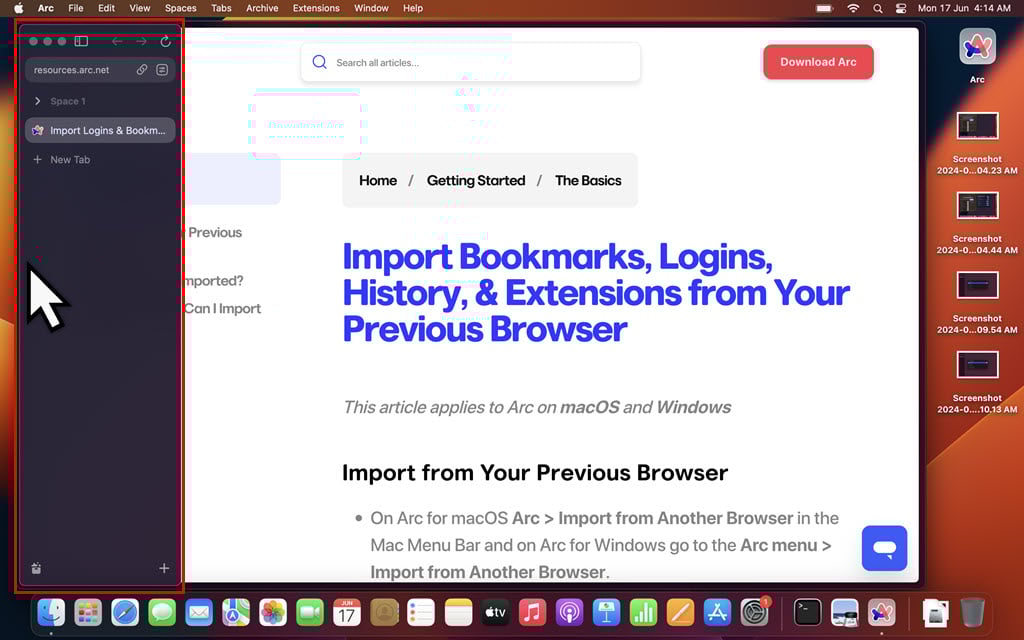Go forward with the right arrow
The height and width of the screenshot is (640, 1024).
point(141,41)
